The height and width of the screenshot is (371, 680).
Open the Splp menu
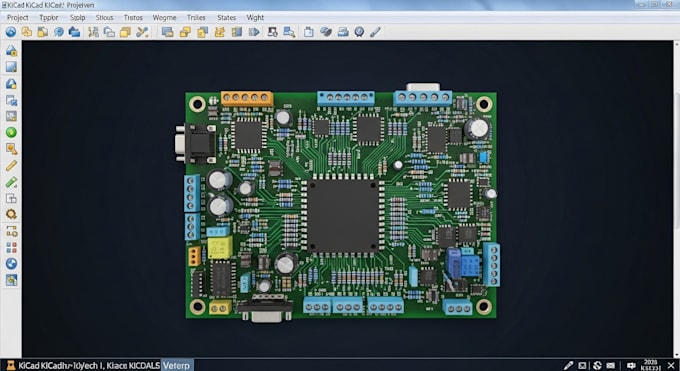click(78, 17)
